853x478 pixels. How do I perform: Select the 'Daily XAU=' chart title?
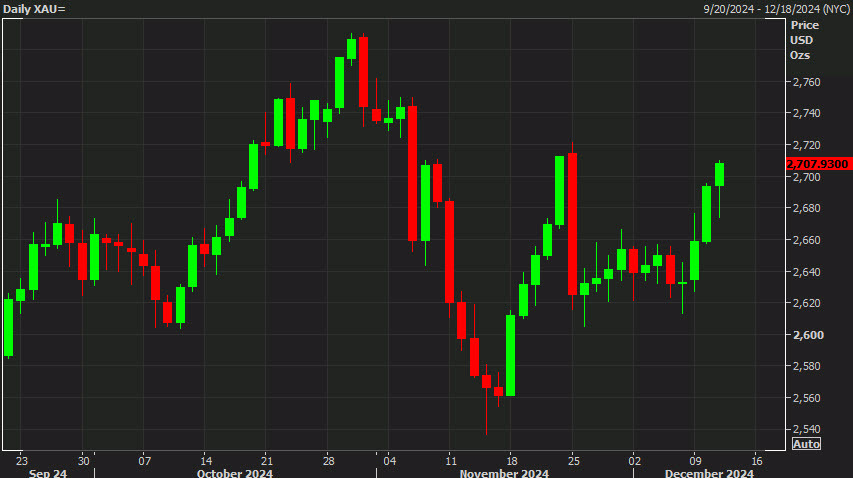pyautogui.click(x=34, y=9)
